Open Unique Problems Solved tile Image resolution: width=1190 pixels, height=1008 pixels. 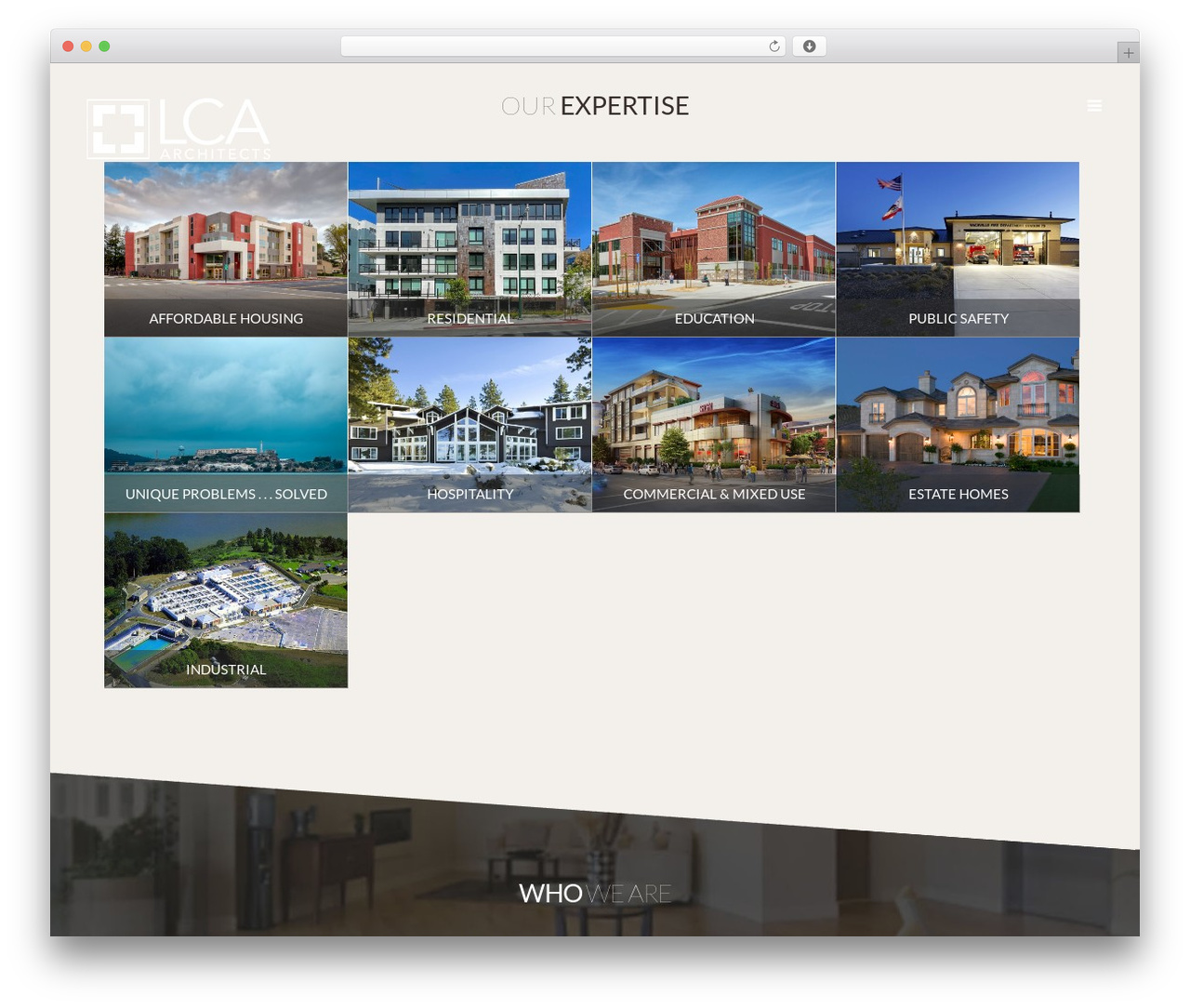coord(226,425)
